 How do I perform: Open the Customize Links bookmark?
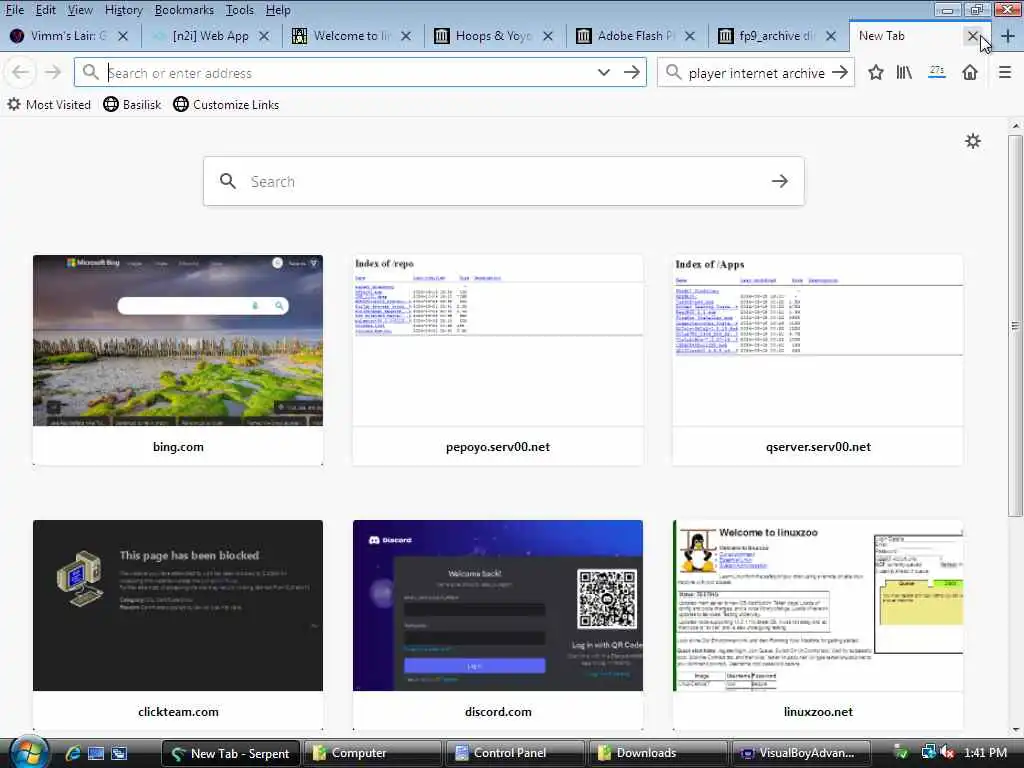[226, 104]
